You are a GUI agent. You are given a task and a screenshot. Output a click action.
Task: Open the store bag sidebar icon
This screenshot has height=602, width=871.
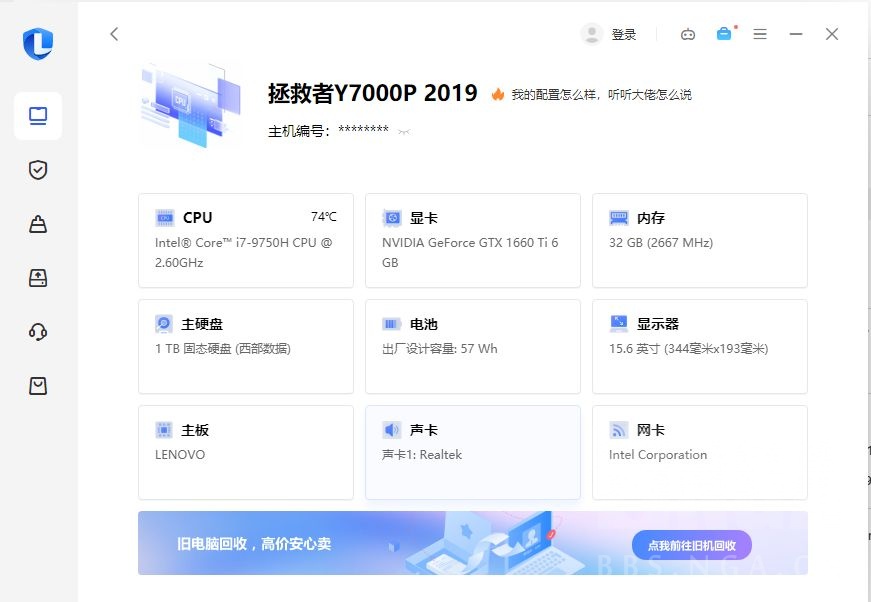pos(38,386)
